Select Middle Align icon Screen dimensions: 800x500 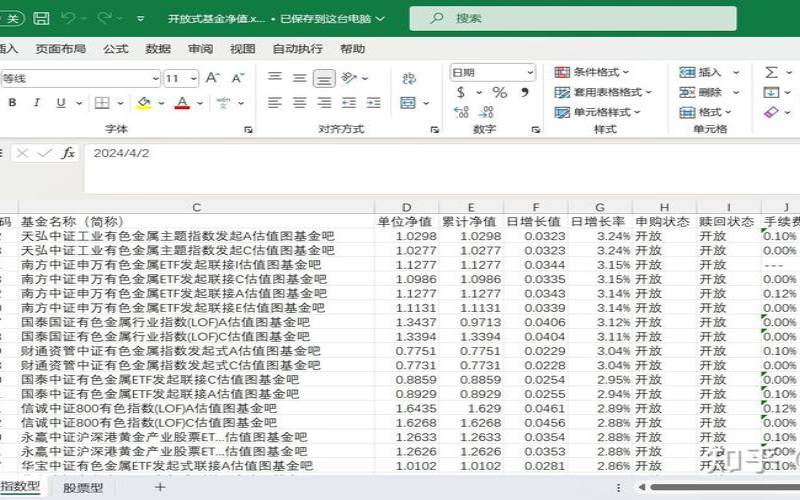coord(299,78)
